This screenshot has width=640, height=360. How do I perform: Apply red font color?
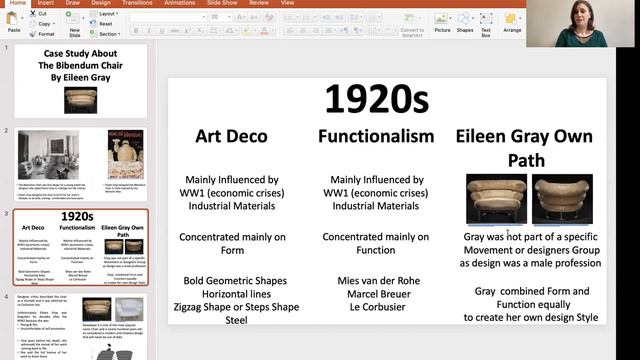264,31
